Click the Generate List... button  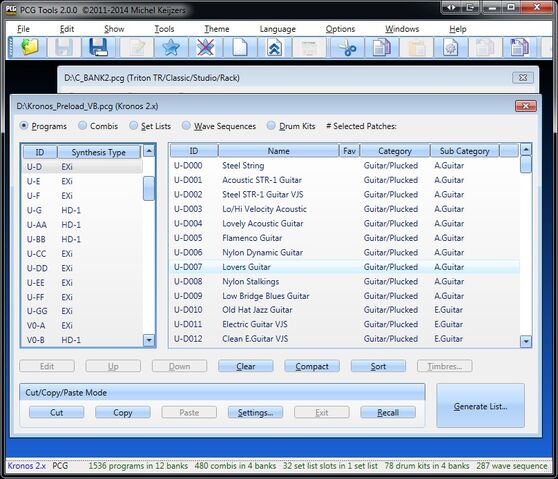(x=480, y=406)
